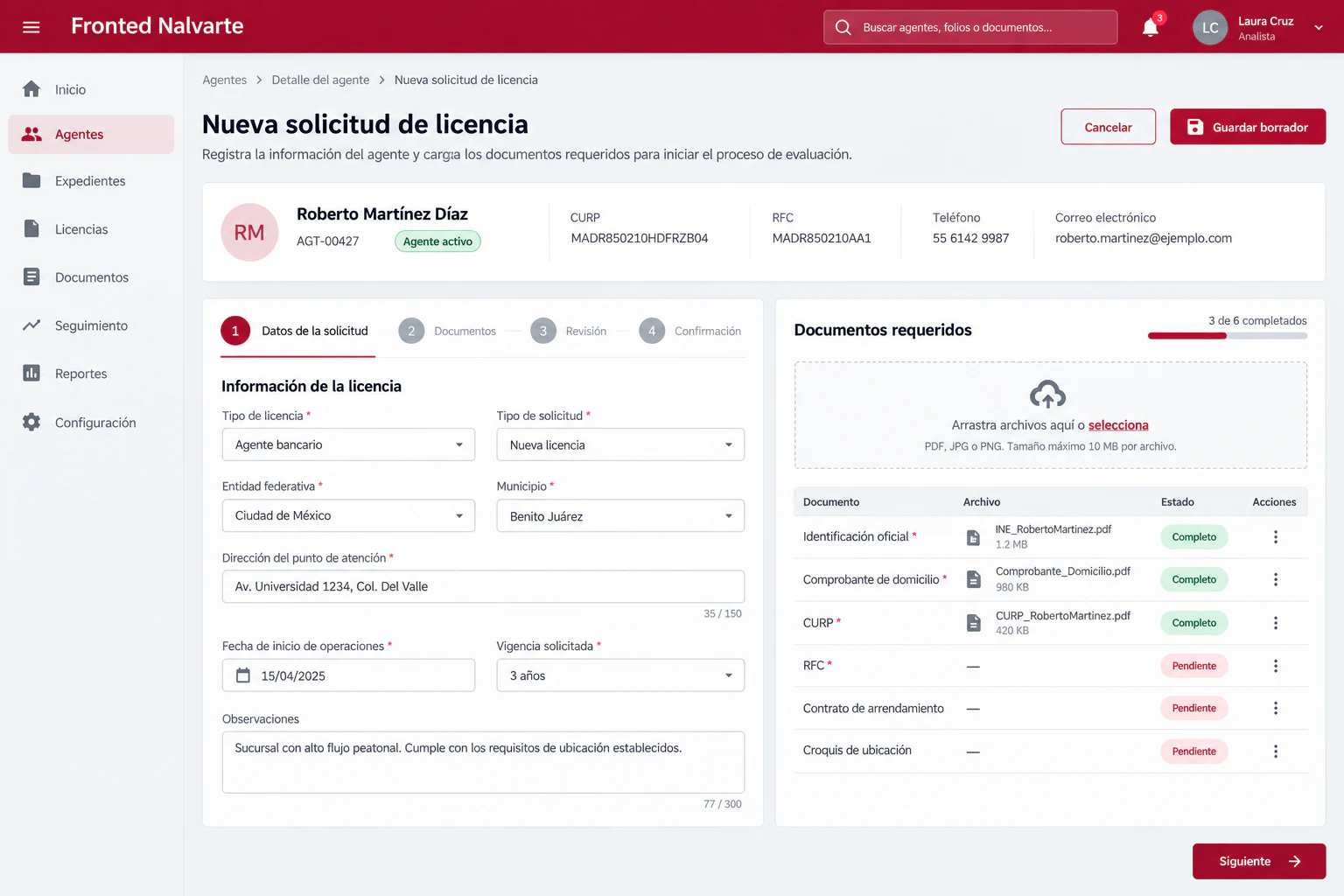The width and height of the screenshot is (1344, 896).
Task: Click the Detalle del agente breadcrumb
Action: pos(320,80)
